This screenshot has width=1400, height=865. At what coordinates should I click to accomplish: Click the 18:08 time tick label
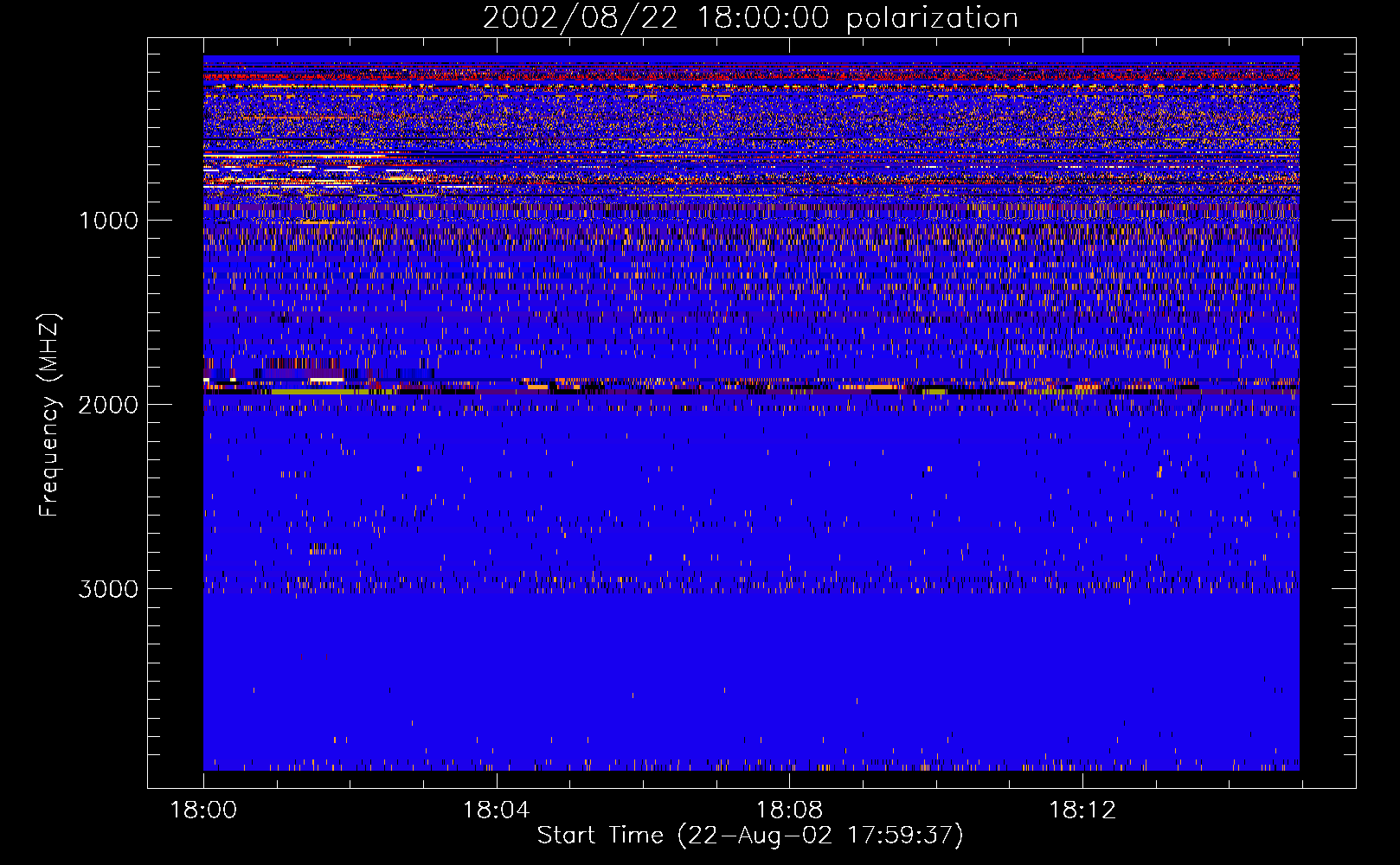click(x=789, y=811)
